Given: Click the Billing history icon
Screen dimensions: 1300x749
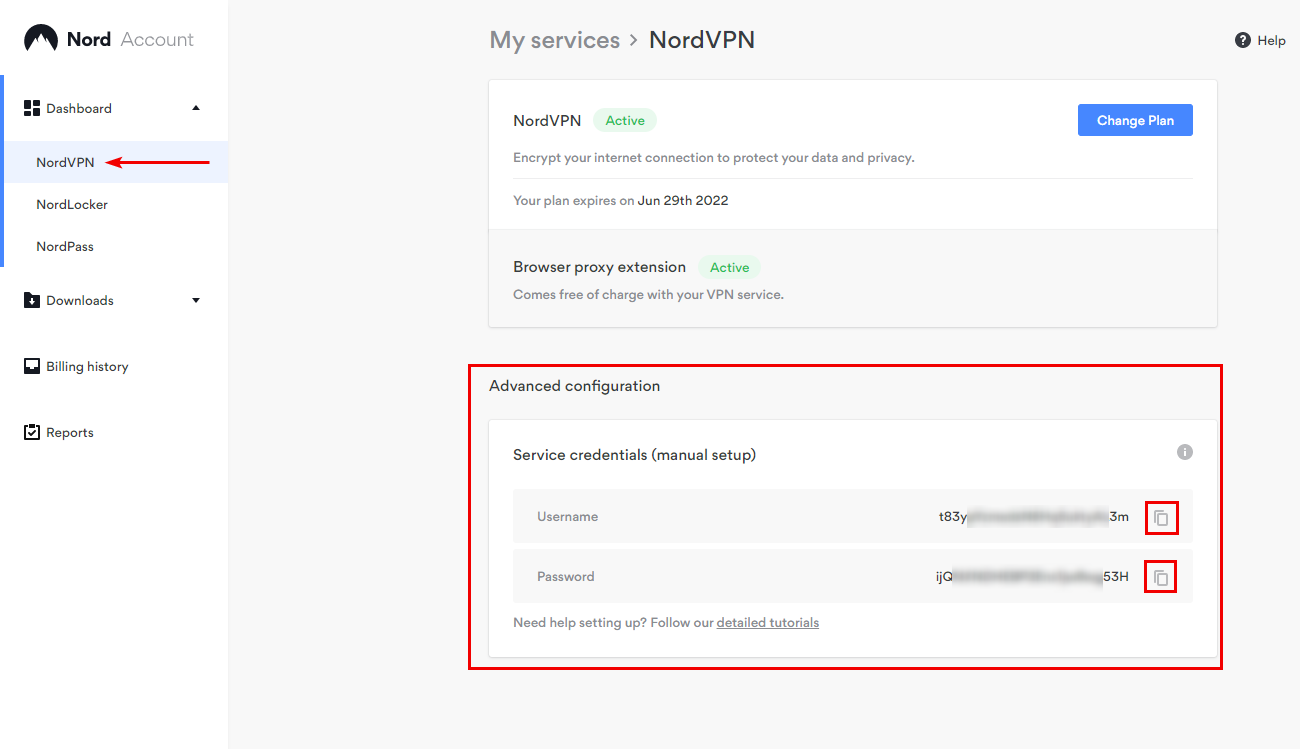Looking at the screenshot, I should pos(33,365).
